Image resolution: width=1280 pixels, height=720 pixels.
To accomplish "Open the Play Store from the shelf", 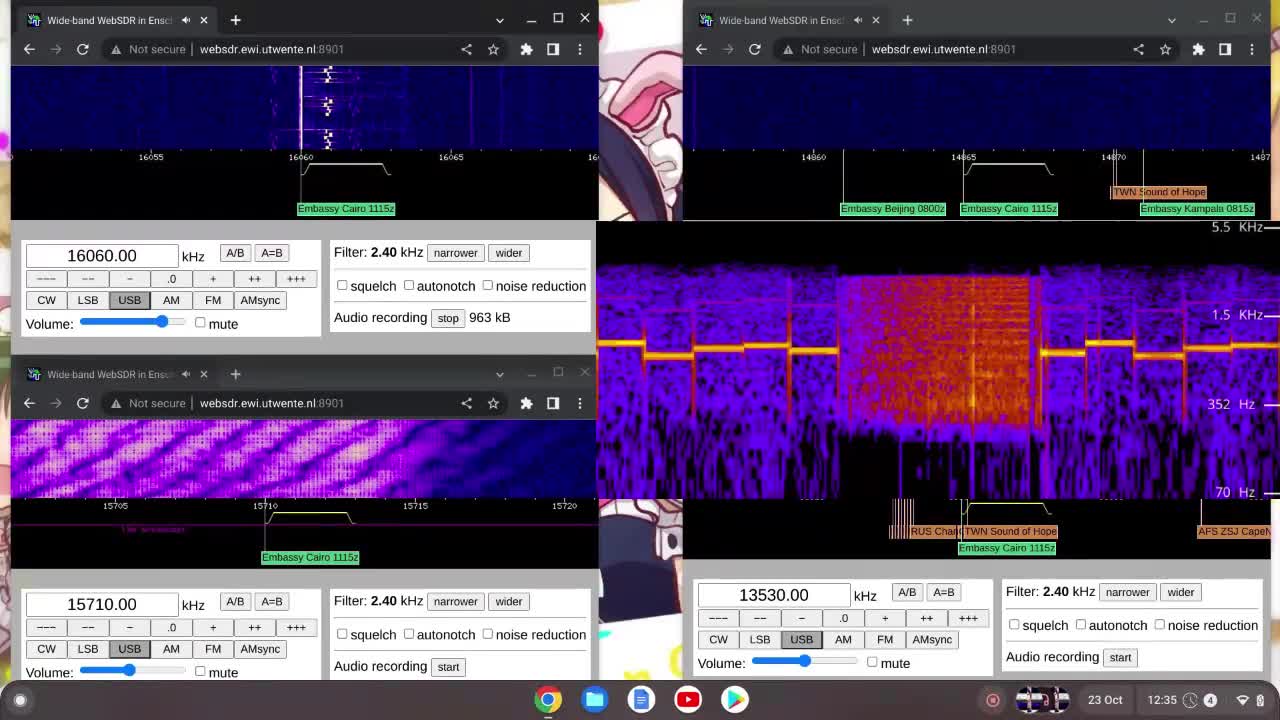I will point(735,699).
